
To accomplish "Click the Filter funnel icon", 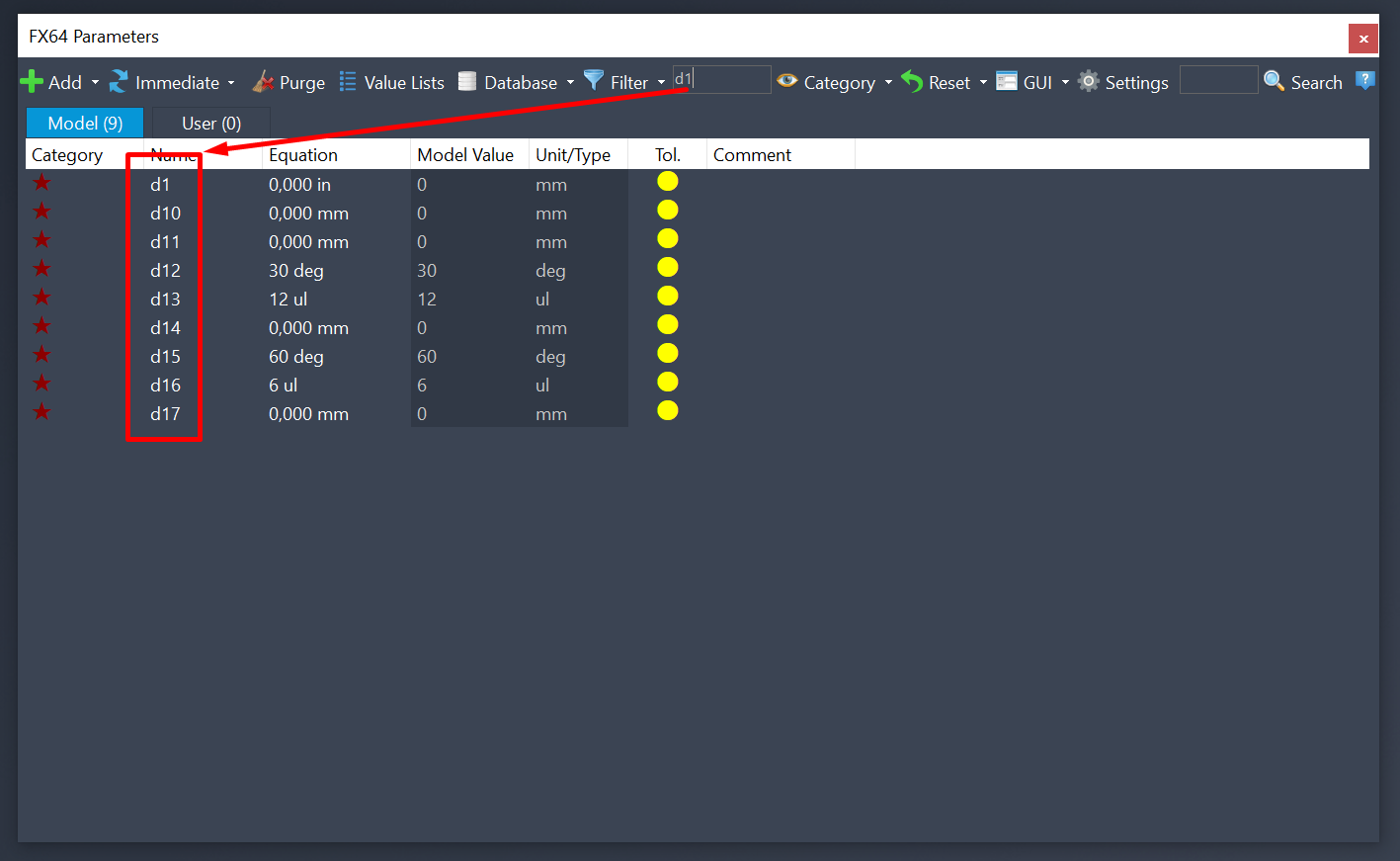I will click(594, 80).
